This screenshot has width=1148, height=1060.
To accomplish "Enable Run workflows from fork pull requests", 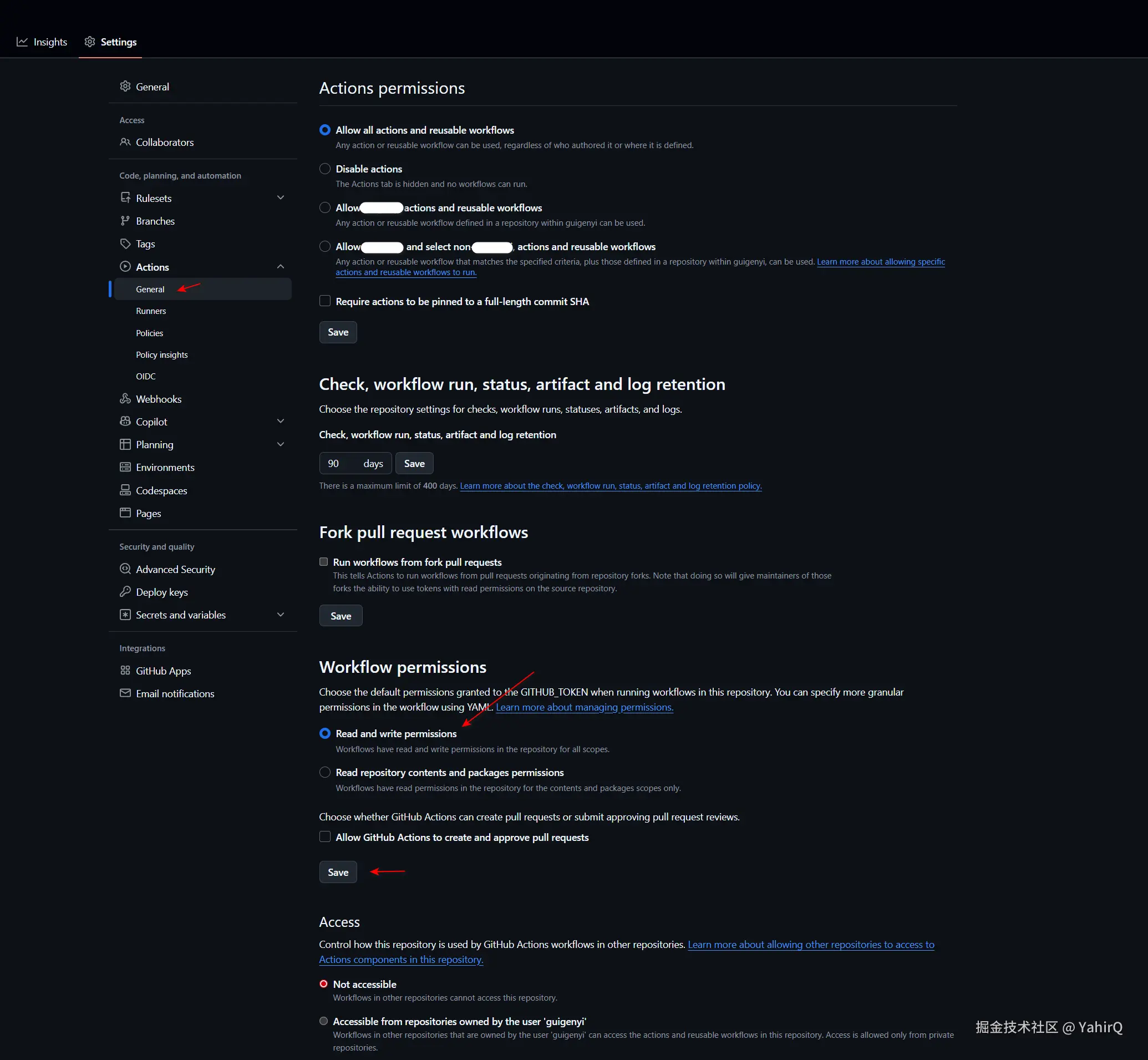I will (x=323, y=562).
